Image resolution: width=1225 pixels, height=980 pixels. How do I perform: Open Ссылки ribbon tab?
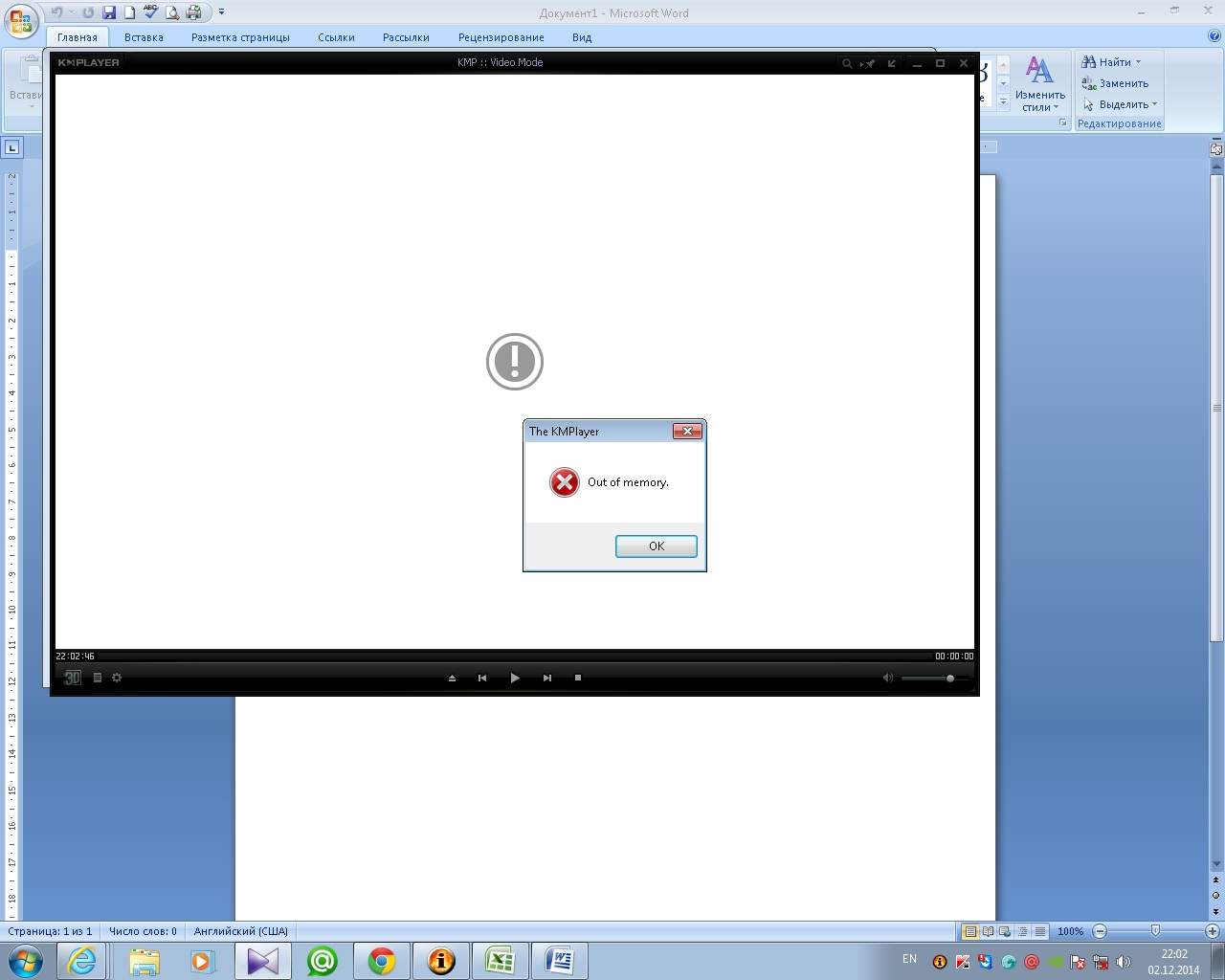pos(336,37)
